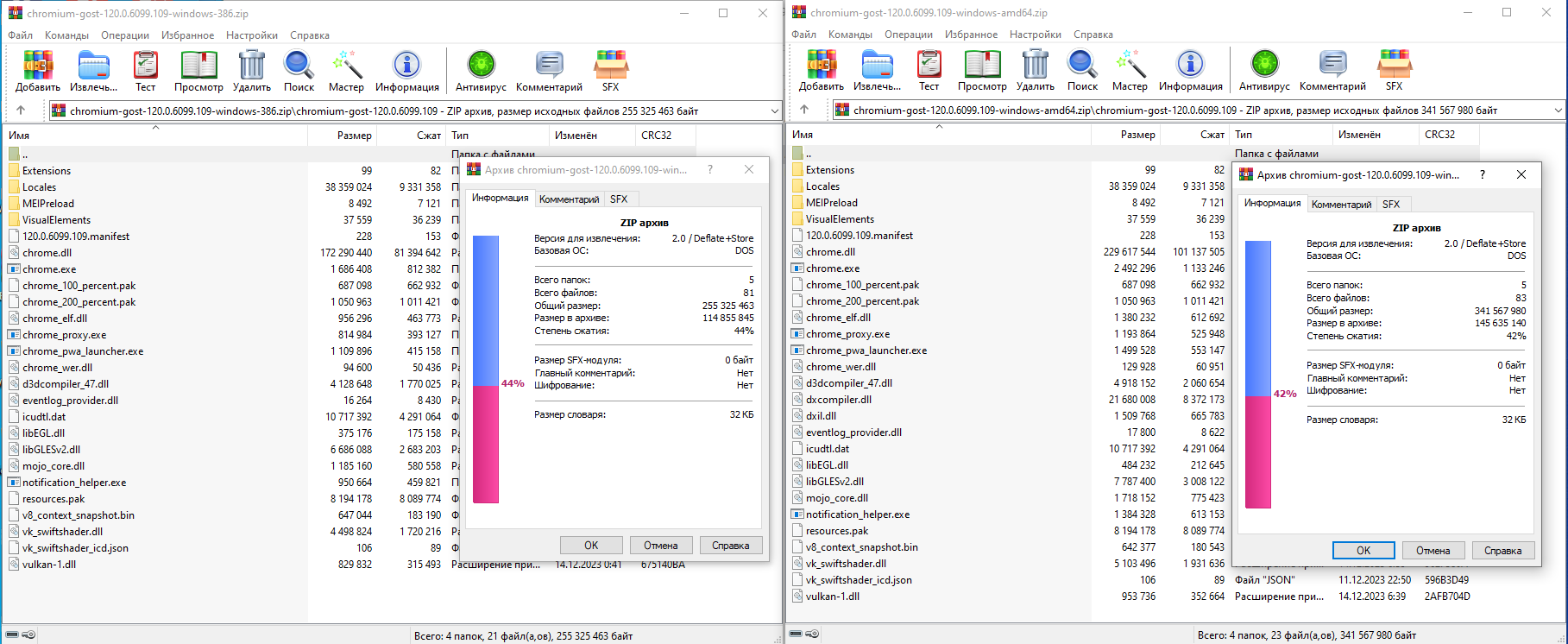The height and width of the screenshot is (644, 1568).
Task: Open Избранное menu in the right amd64 window
Action: pyautogui.click(x=971, y=35)
